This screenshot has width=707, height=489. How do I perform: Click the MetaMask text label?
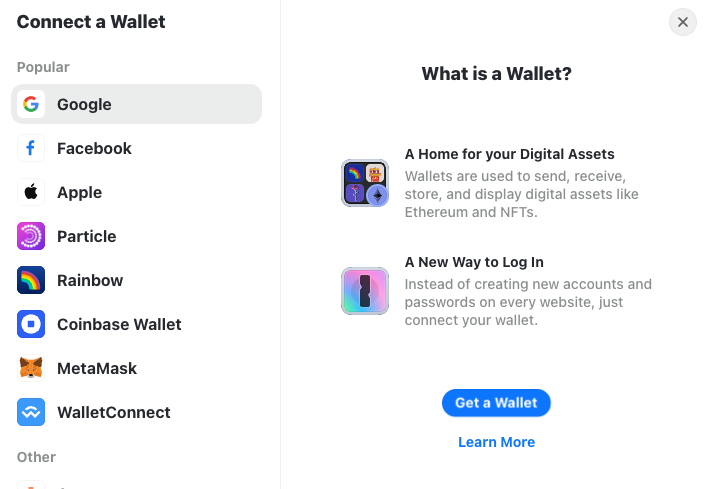(97, 368)
